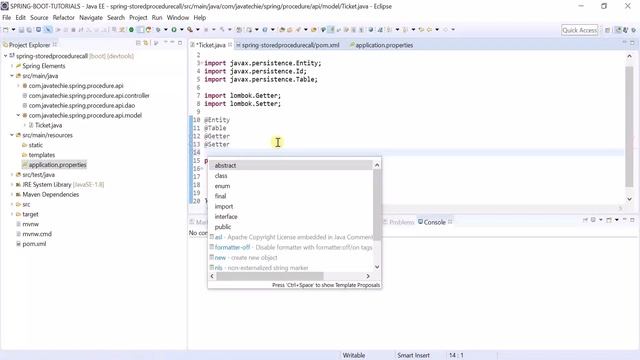Click the Open Perspective icon near Quick Access
The height and width of the screenshot is (360, 640).
[607, 30]
